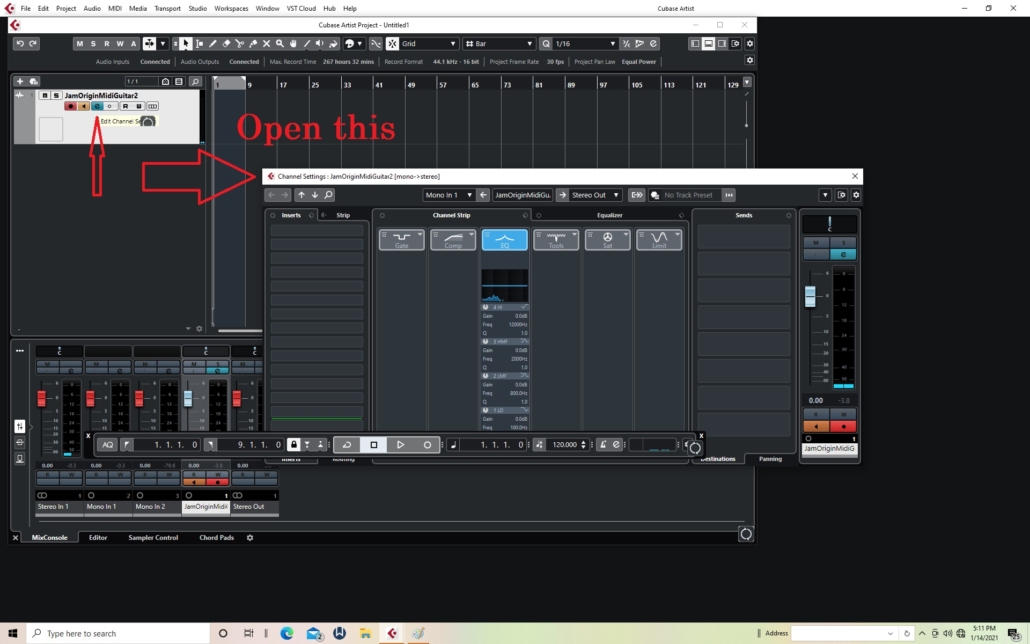Viewport: 1030px width, 644px height.
Task: Click the EQ module in the channel strip
Action: tap(504, 240)
